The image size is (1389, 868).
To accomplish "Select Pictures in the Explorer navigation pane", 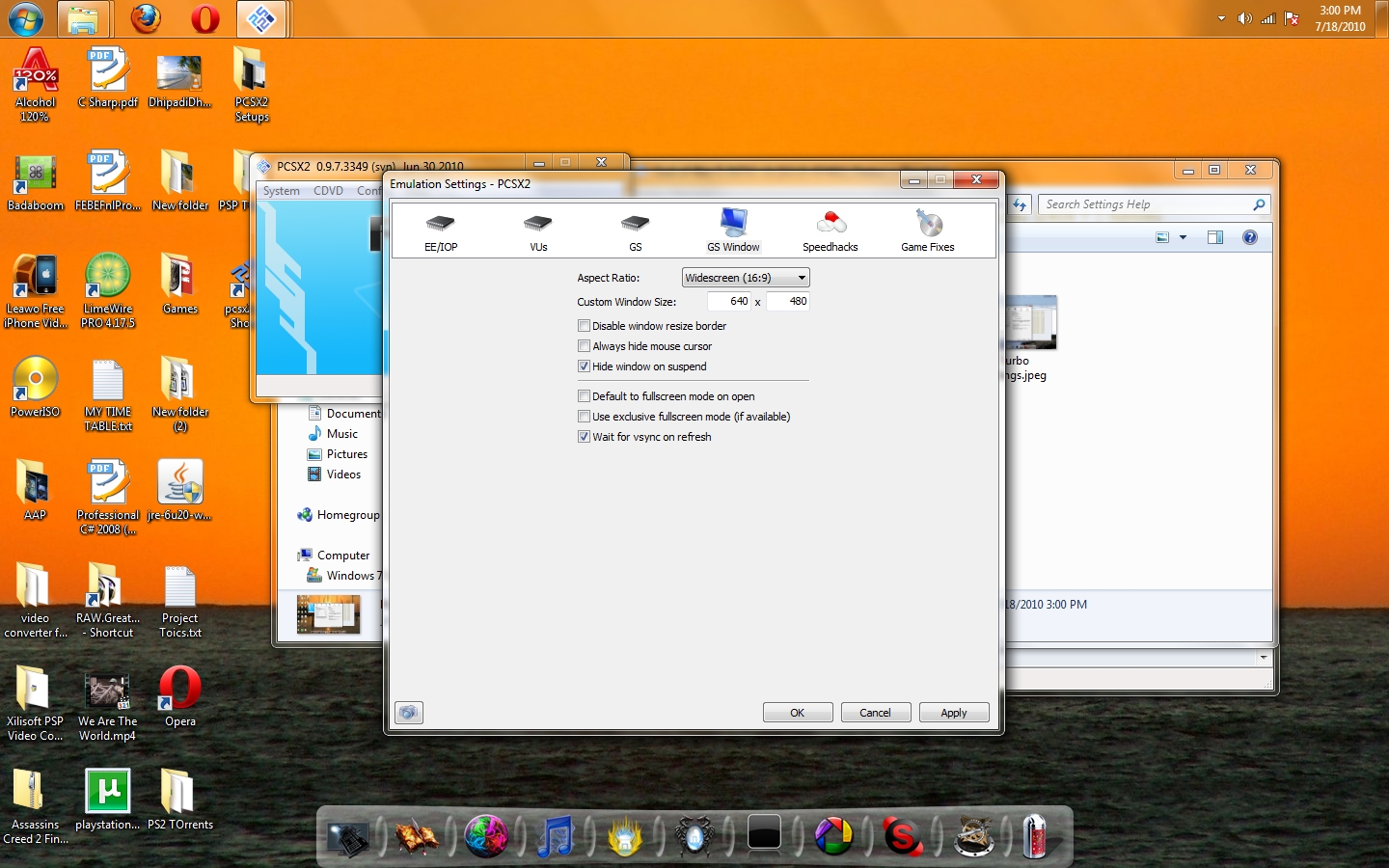I will 338,454.
